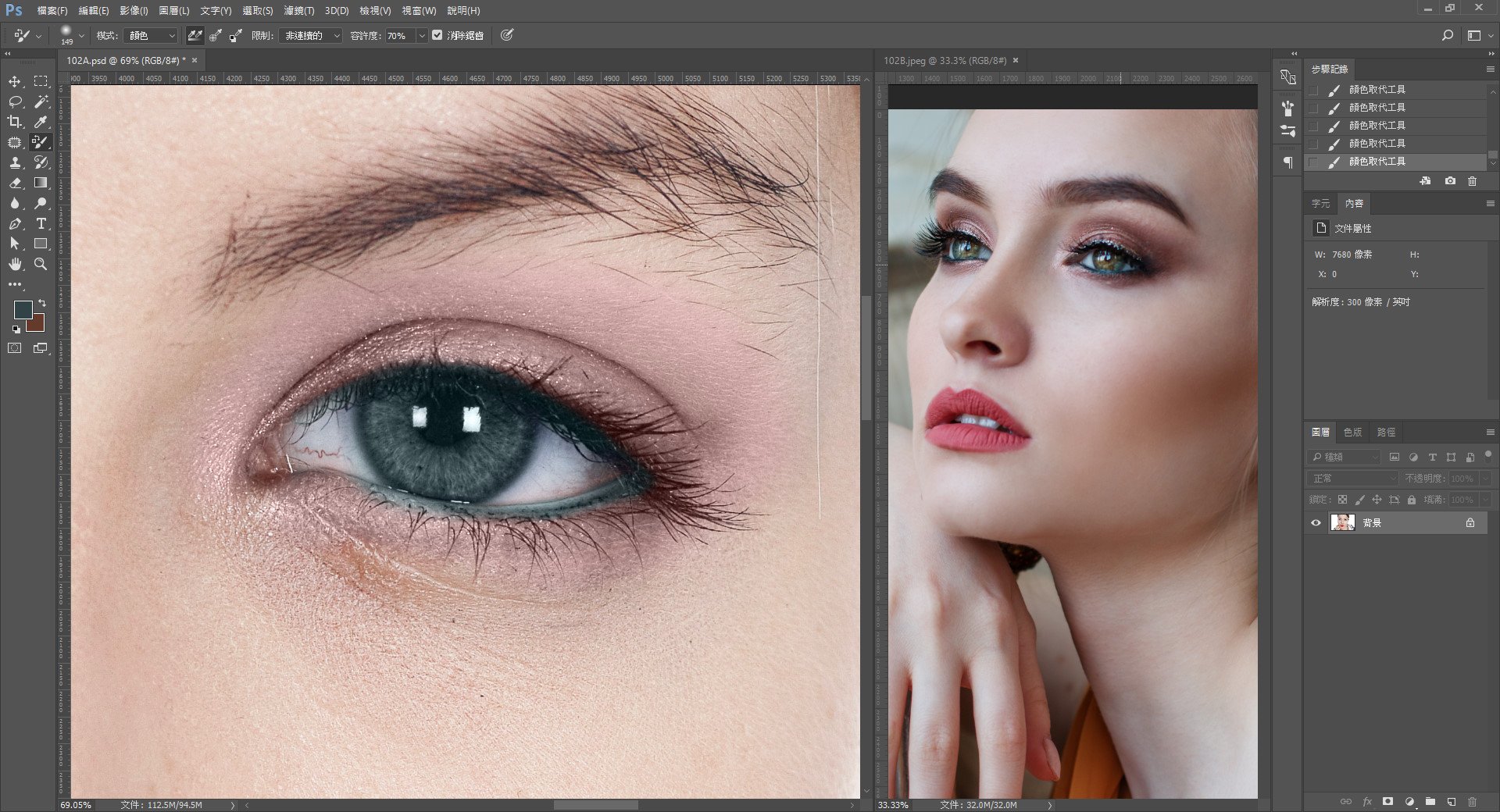Choose Sampling: Once eyedropper option
This screenshot has height=812, width=1500.
click(215, 35)
